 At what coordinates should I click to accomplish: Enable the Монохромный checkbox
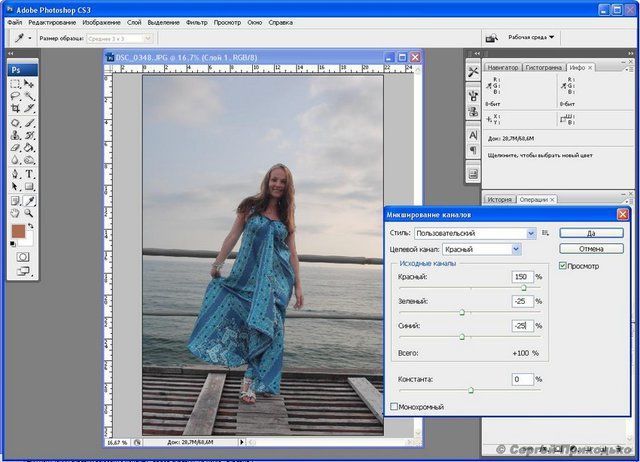[x=393, y=407]
